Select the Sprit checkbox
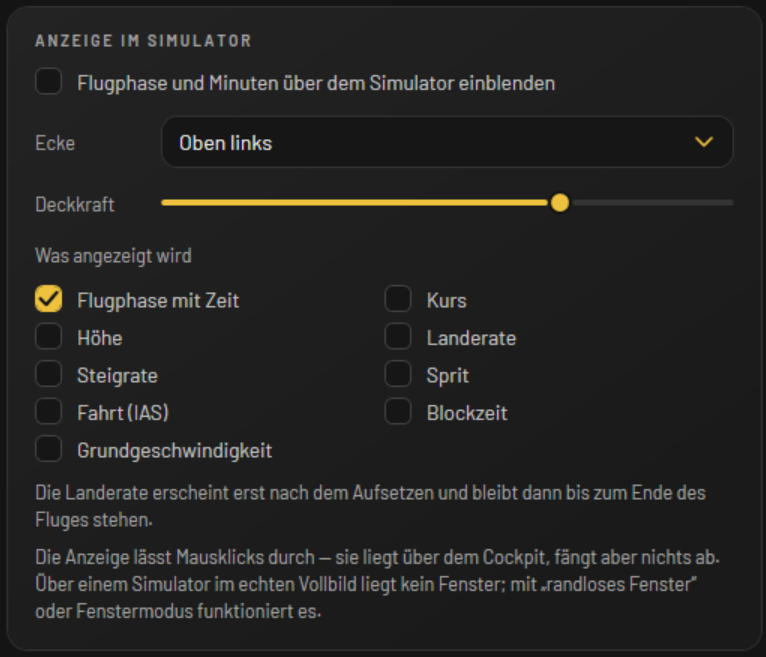 pyautogui.click(x=398, y=374)
